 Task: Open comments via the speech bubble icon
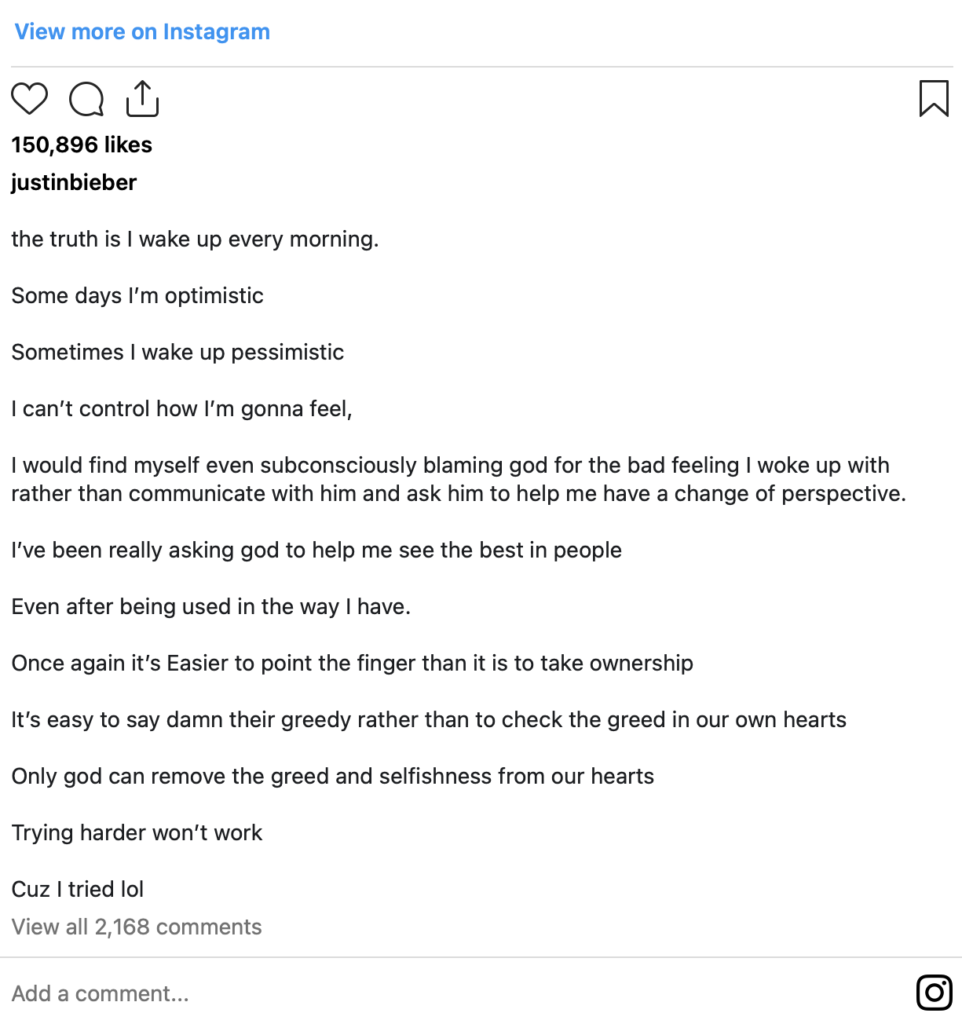pyautogui.click(x=86, y=99)
